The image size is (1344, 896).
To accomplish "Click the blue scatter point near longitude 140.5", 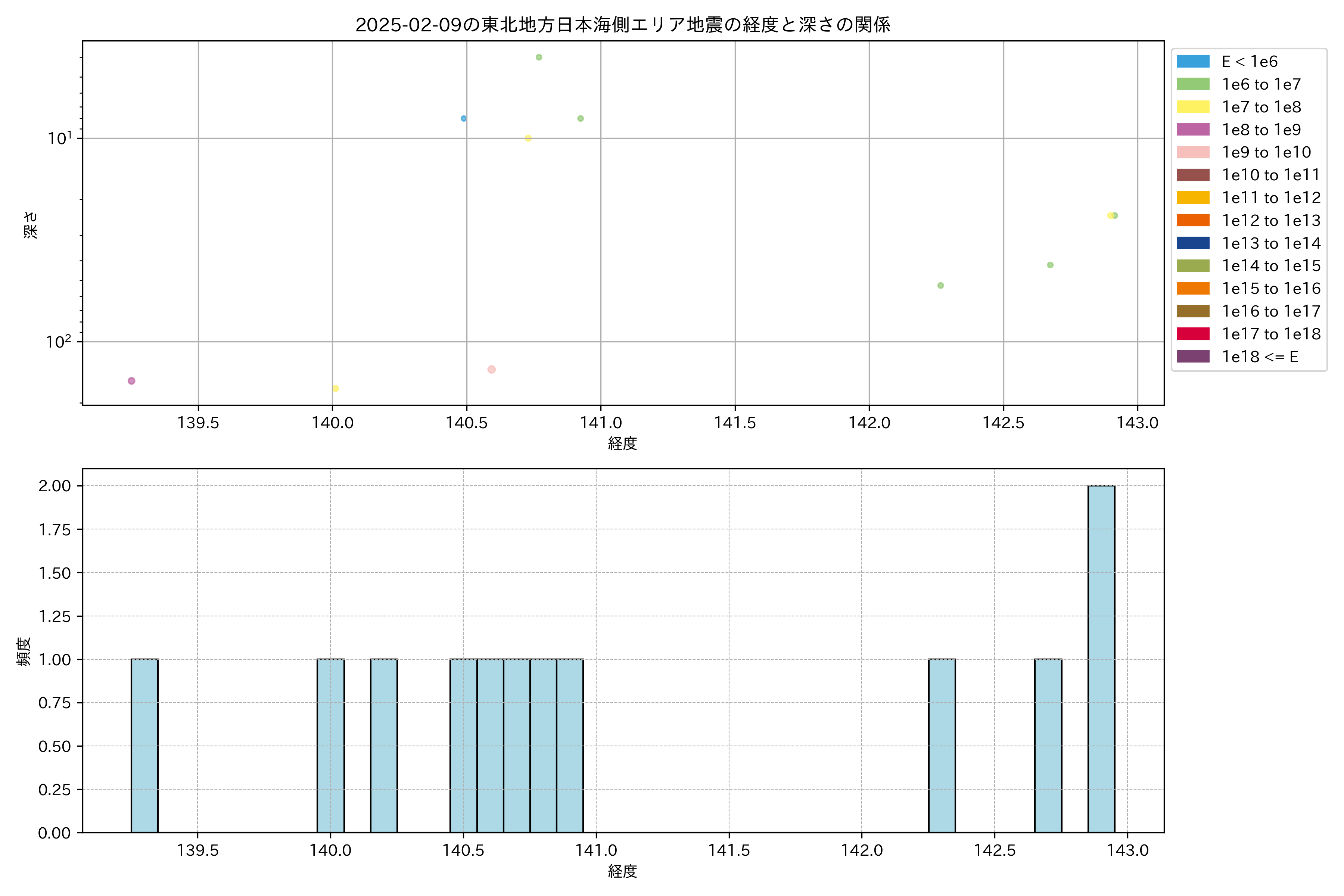I will tap(463, 119).
